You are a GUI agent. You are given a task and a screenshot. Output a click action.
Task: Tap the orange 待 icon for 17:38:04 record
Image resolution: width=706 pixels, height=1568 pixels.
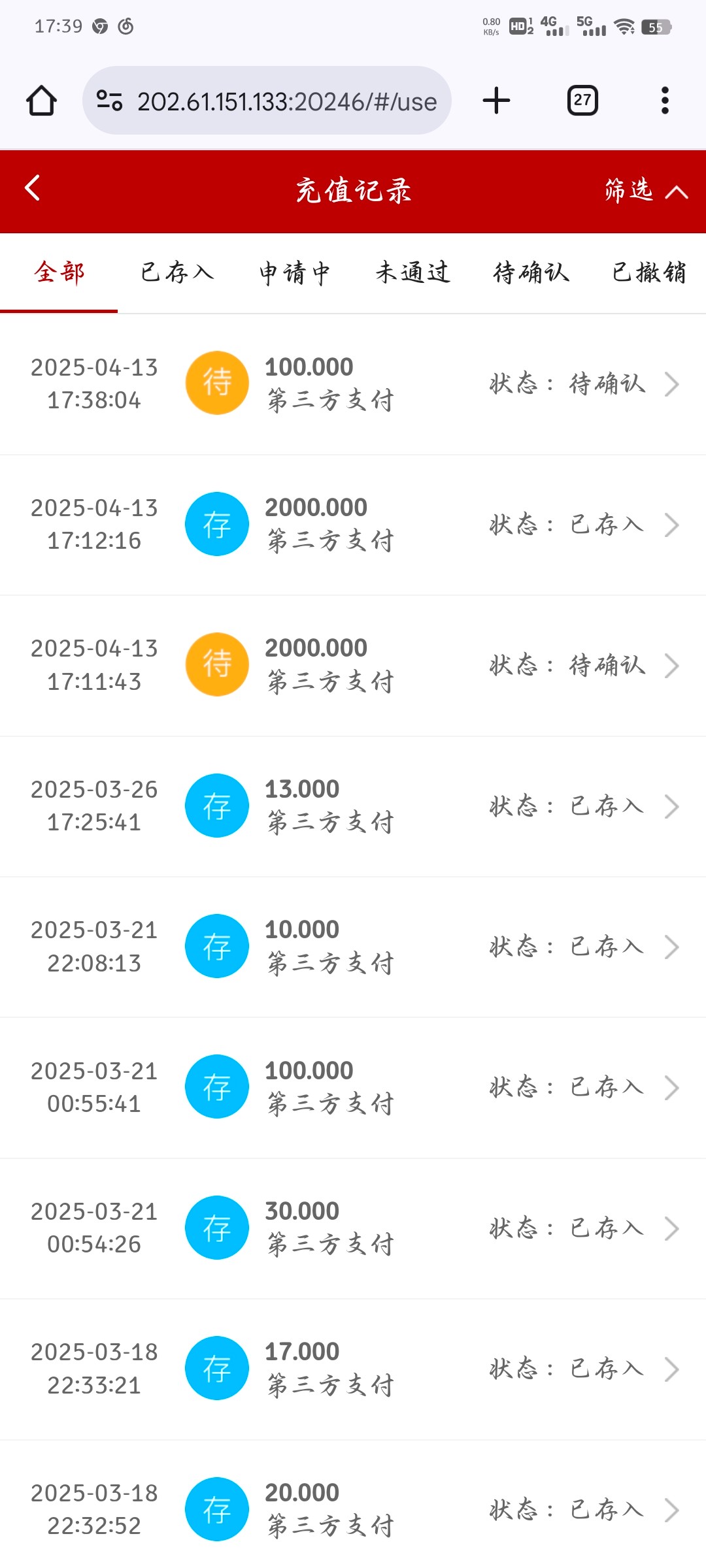pos(217,383)
